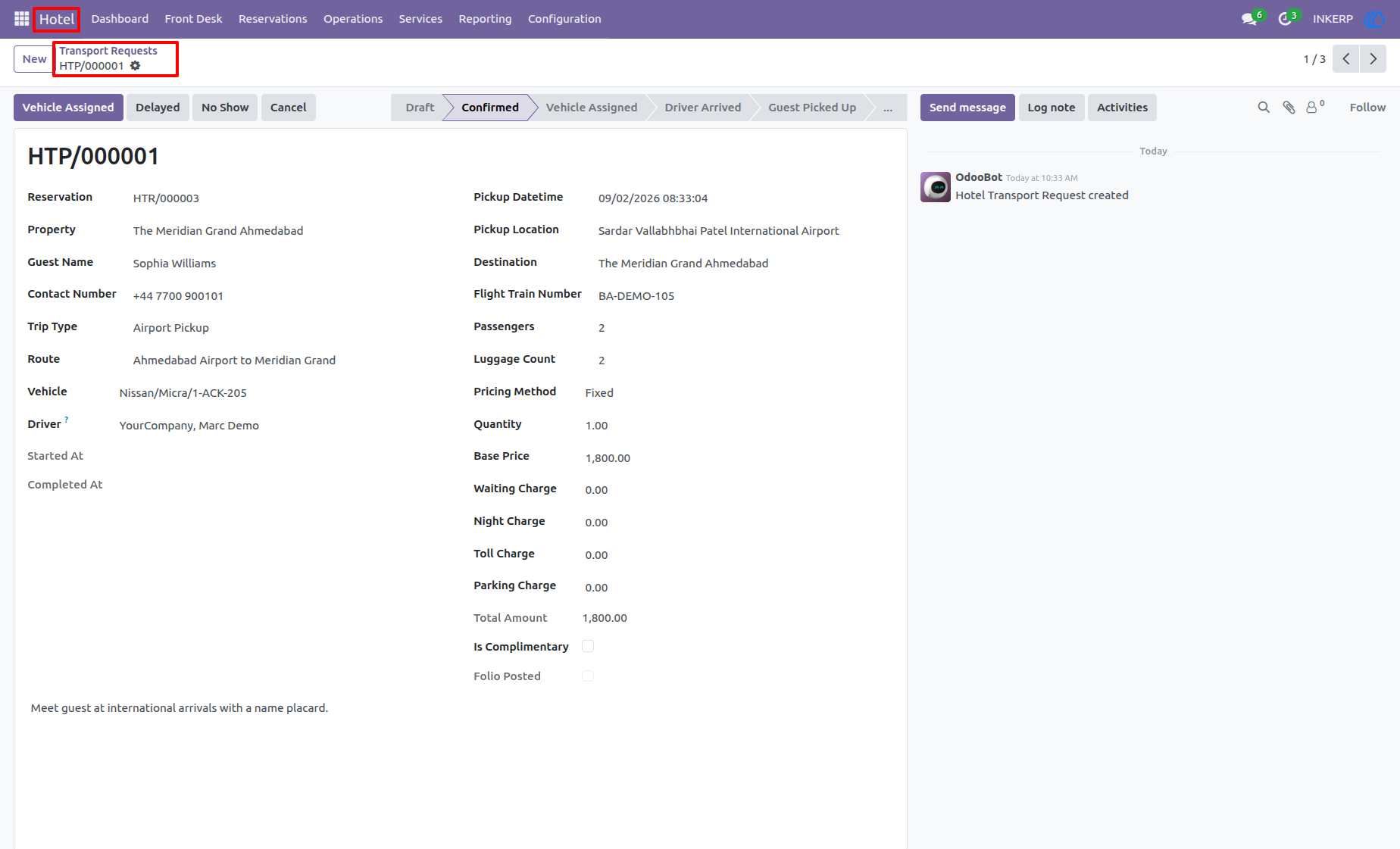Viewport: 1400px width, 849px height.
Task: Open Reservations menu
Action: pyautogui.click(x=273, y=19)
